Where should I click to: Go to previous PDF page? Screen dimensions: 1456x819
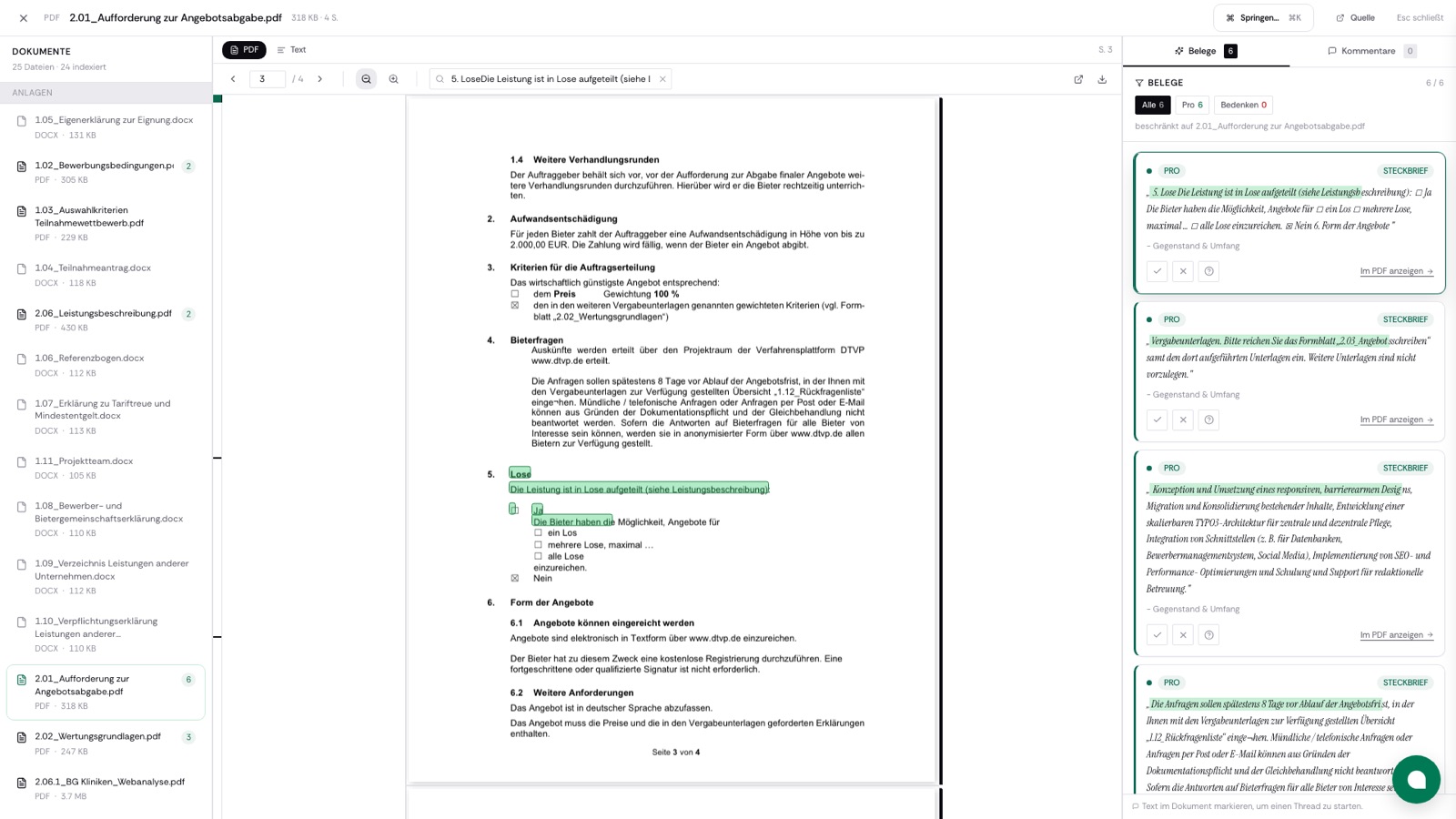point(233,79)
